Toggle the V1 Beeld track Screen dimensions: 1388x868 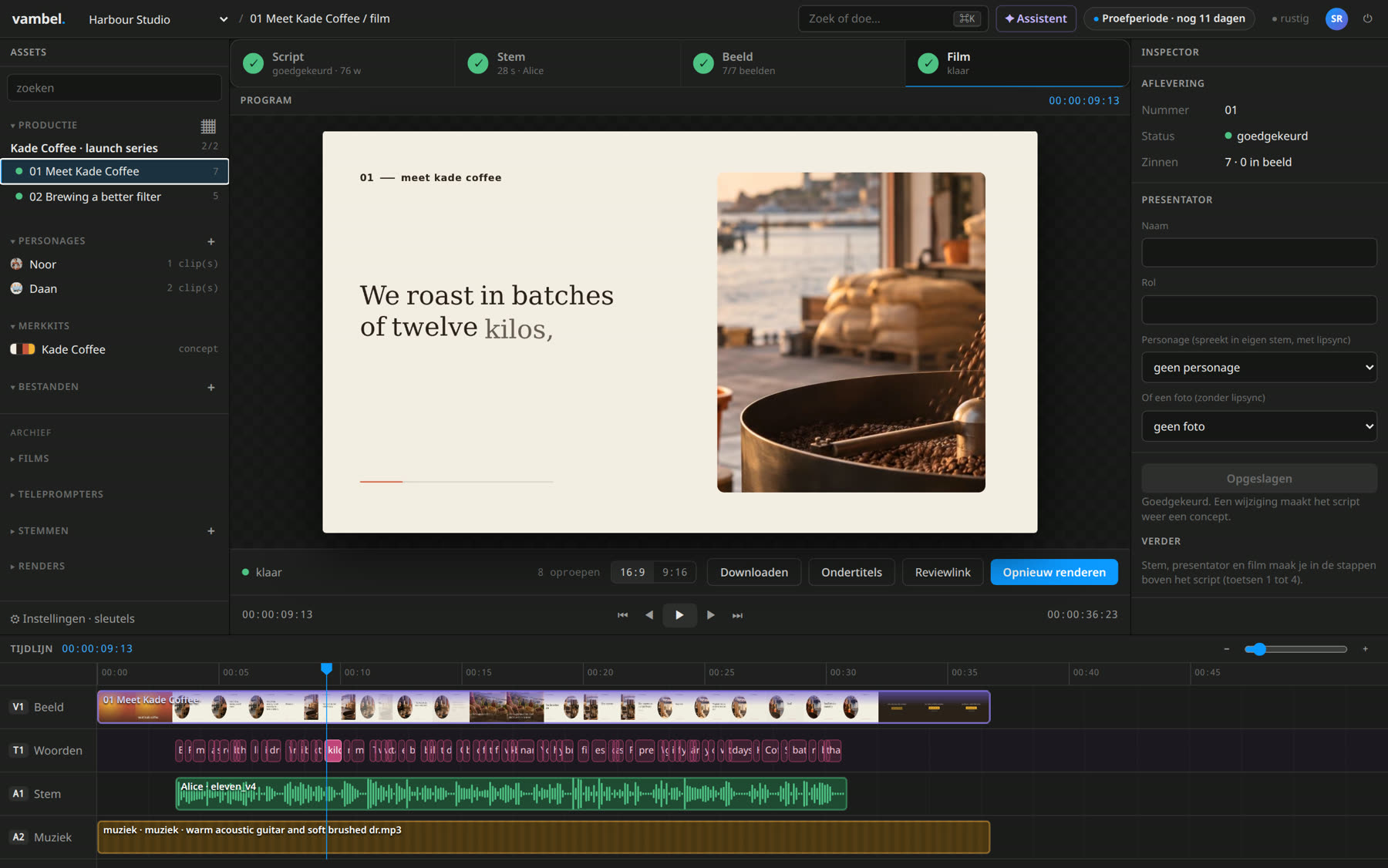[x=19, y=707]
